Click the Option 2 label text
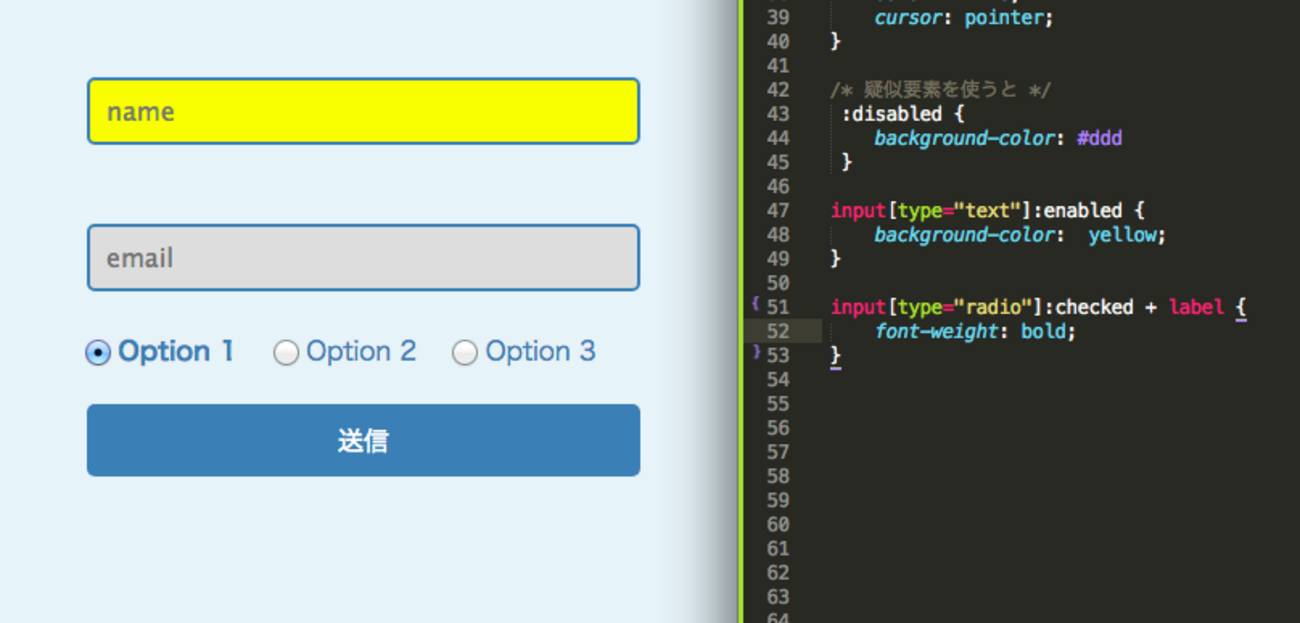The image size is (1300, 623). (361, 352)
